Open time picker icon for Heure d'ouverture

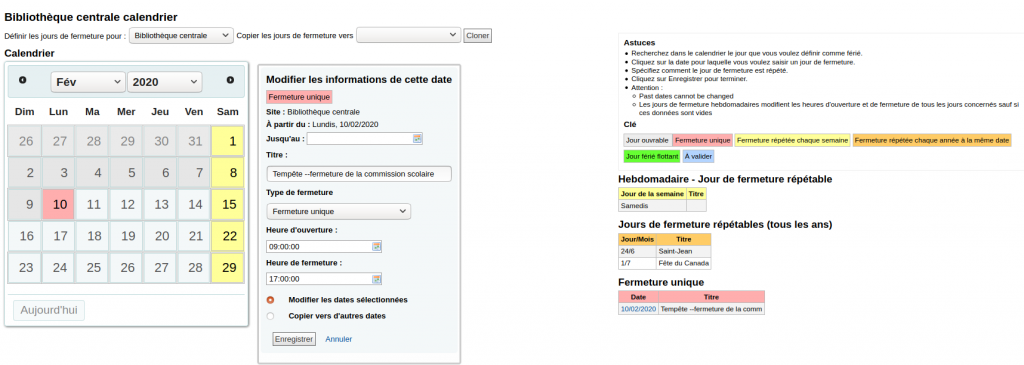(x=376, y=247)
